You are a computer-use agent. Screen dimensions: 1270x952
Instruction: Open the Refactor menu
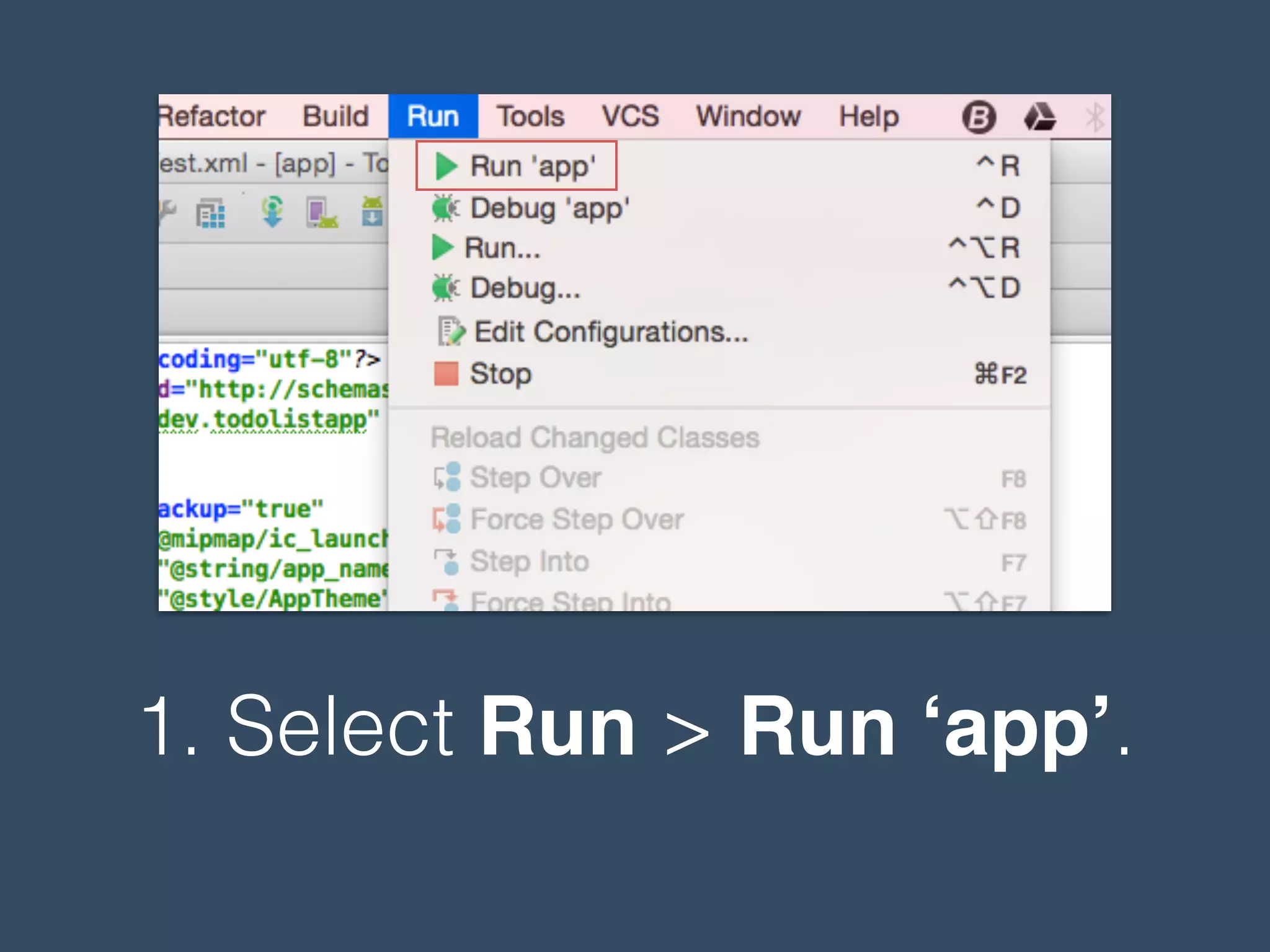[x=212, y=117]
